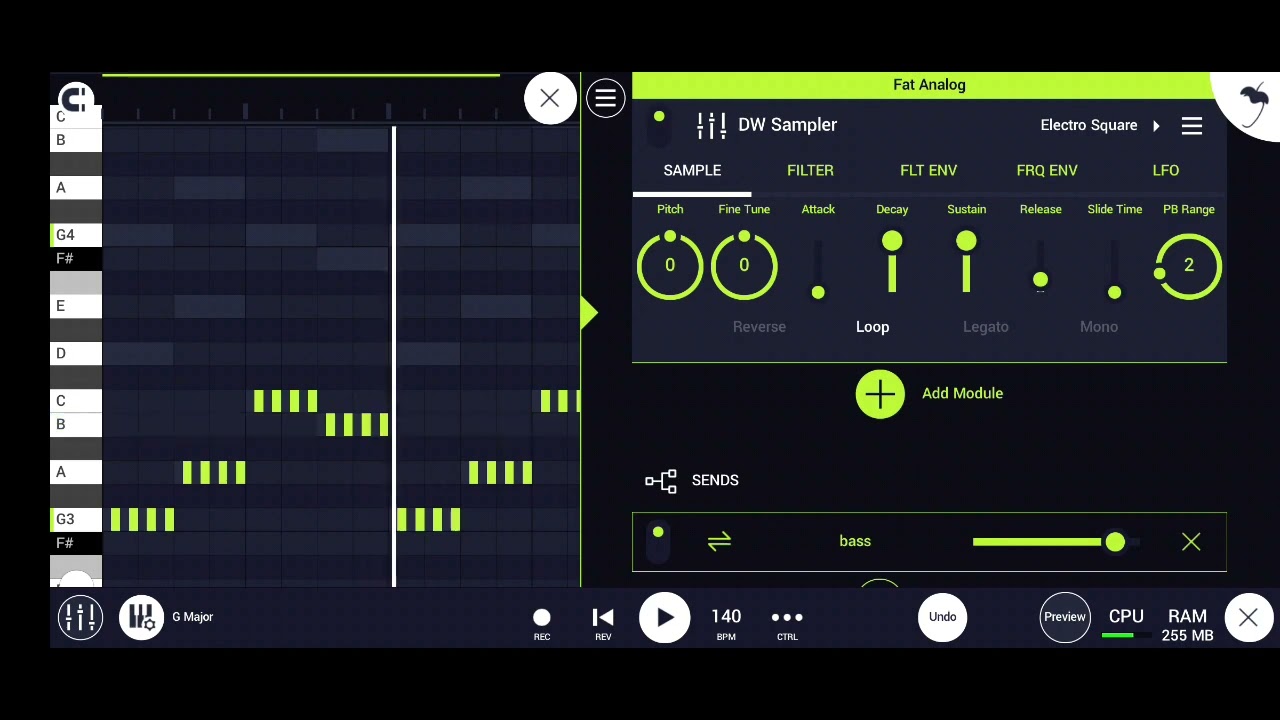Click the G4 piano key
Viewport: 1280px width, 720px height.
pyautogui.click(x=76, y=235)
